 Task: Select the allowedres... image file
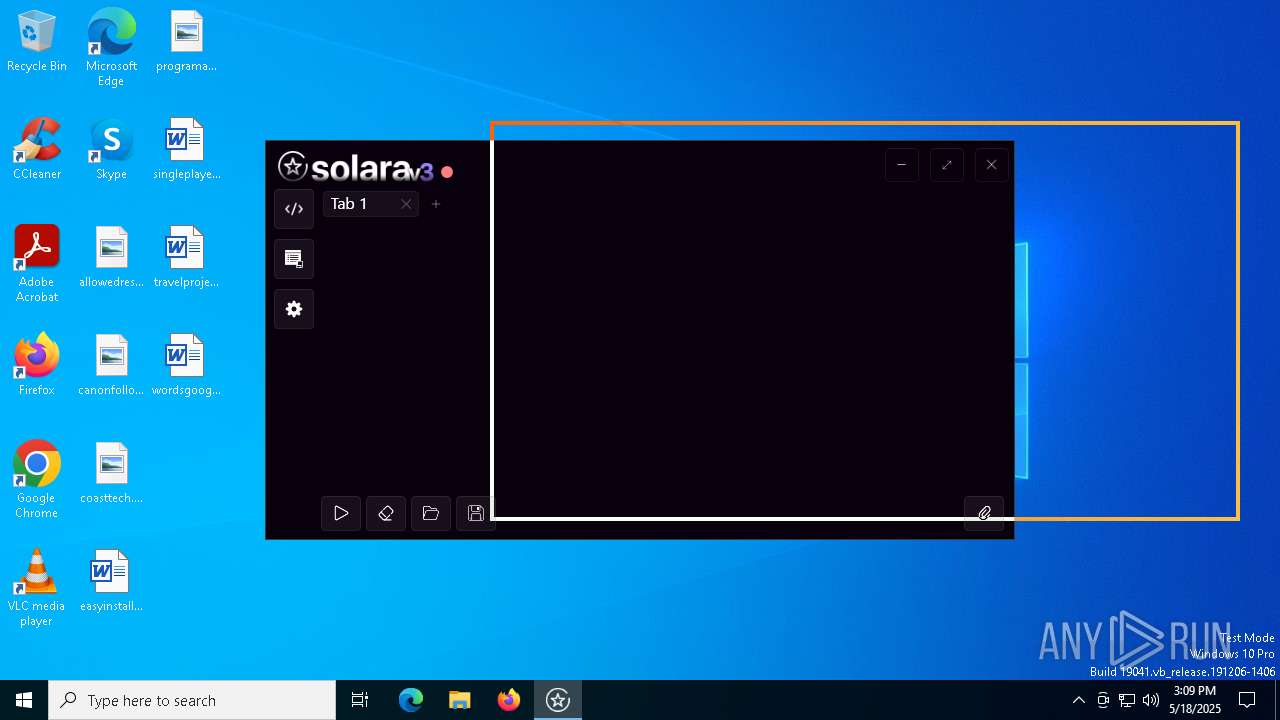click(111, 257)
